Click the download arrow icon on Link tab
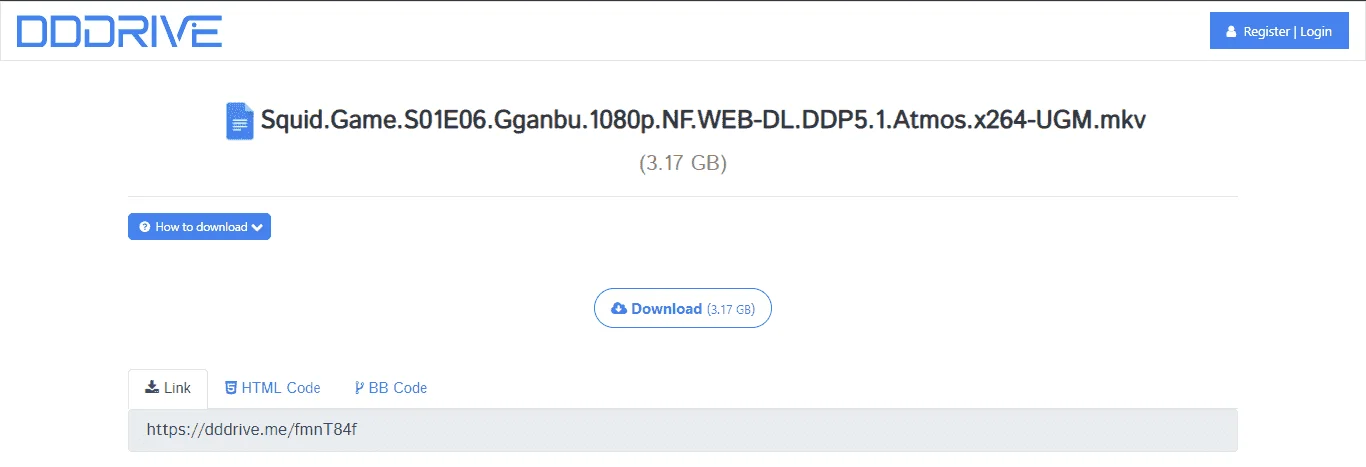The width and height of the screenshot is (1366, 467). click(152, 387)
